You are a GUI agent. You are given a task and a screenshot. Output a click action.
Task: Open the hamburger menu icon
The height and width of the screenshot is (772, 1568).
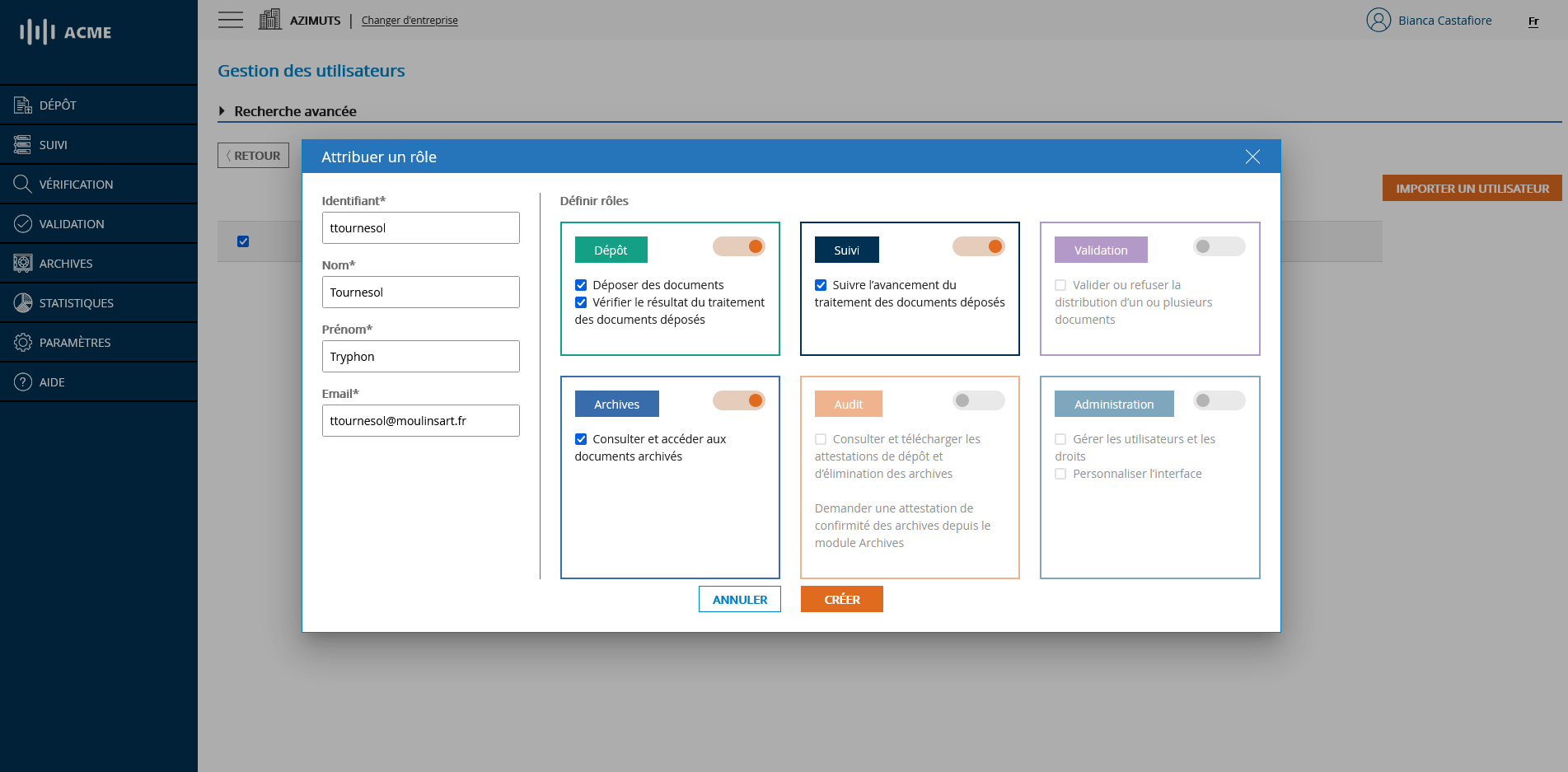point(231,20)
